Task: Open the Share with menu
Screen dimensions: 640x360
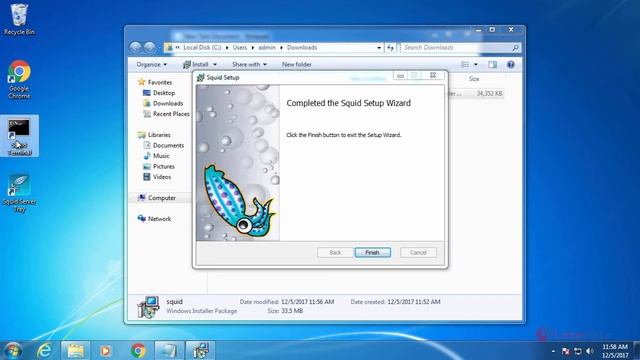Action: click(x=249, y=64)
